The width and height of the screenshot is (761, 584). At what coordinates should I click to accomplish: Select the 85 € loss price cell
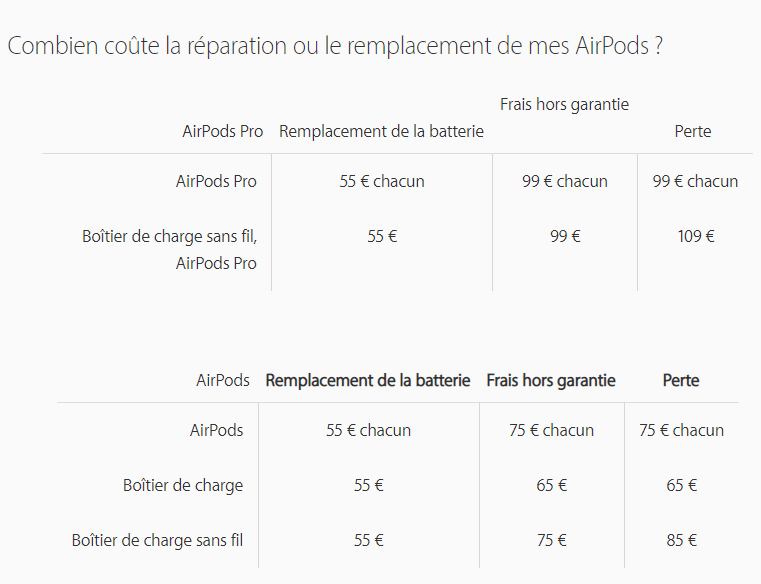pyautogui.click(x=681, y=540)
